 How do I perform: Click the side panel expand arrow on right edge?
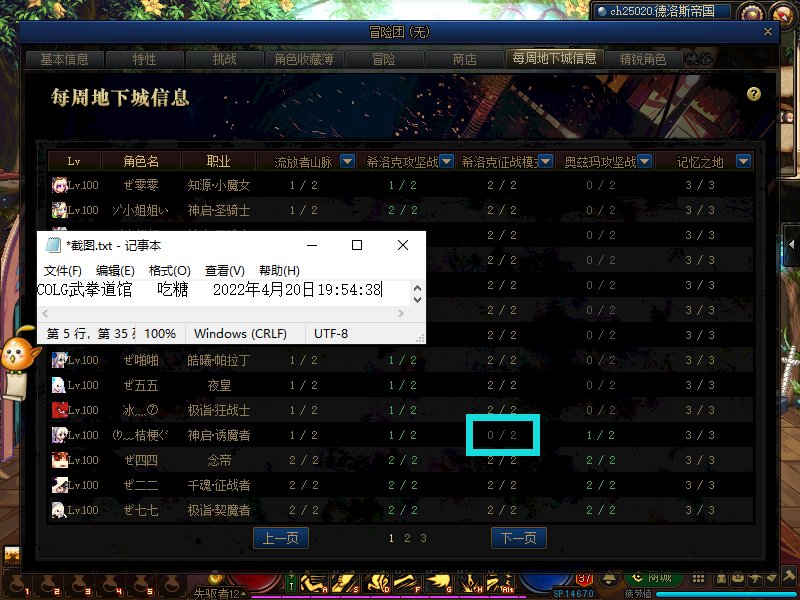(x=791, y=244)
